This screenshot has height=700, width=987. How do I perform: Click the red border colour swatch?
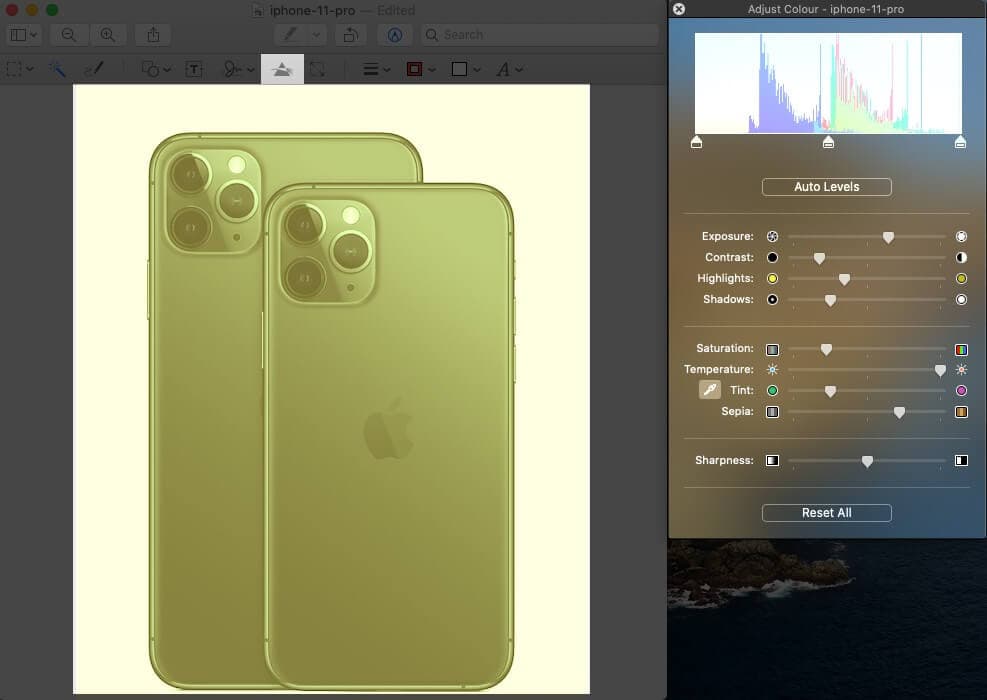(414, 69)
